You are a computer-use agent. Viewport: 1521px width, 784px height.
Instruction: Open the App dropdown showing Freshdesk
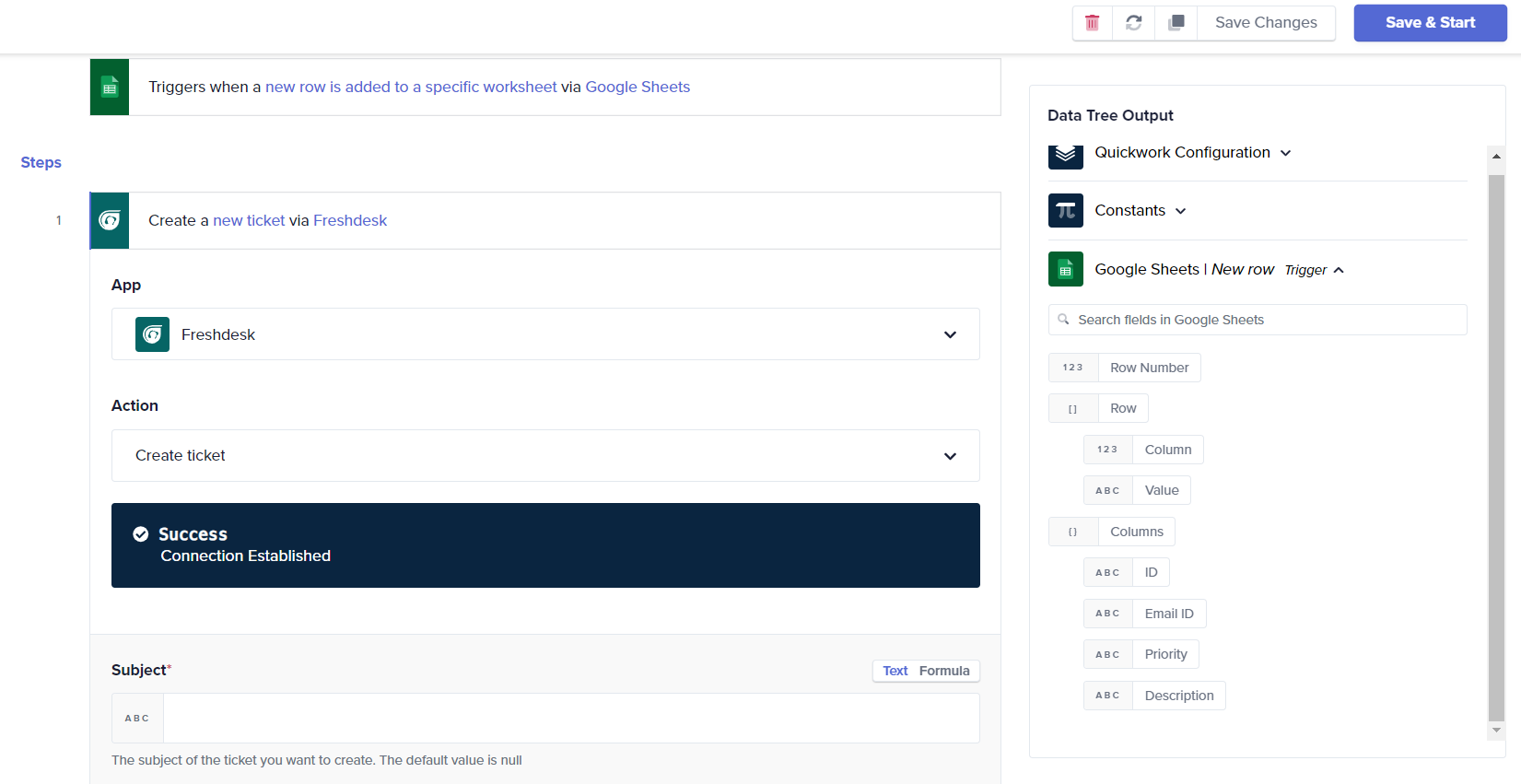coord(545,334)
